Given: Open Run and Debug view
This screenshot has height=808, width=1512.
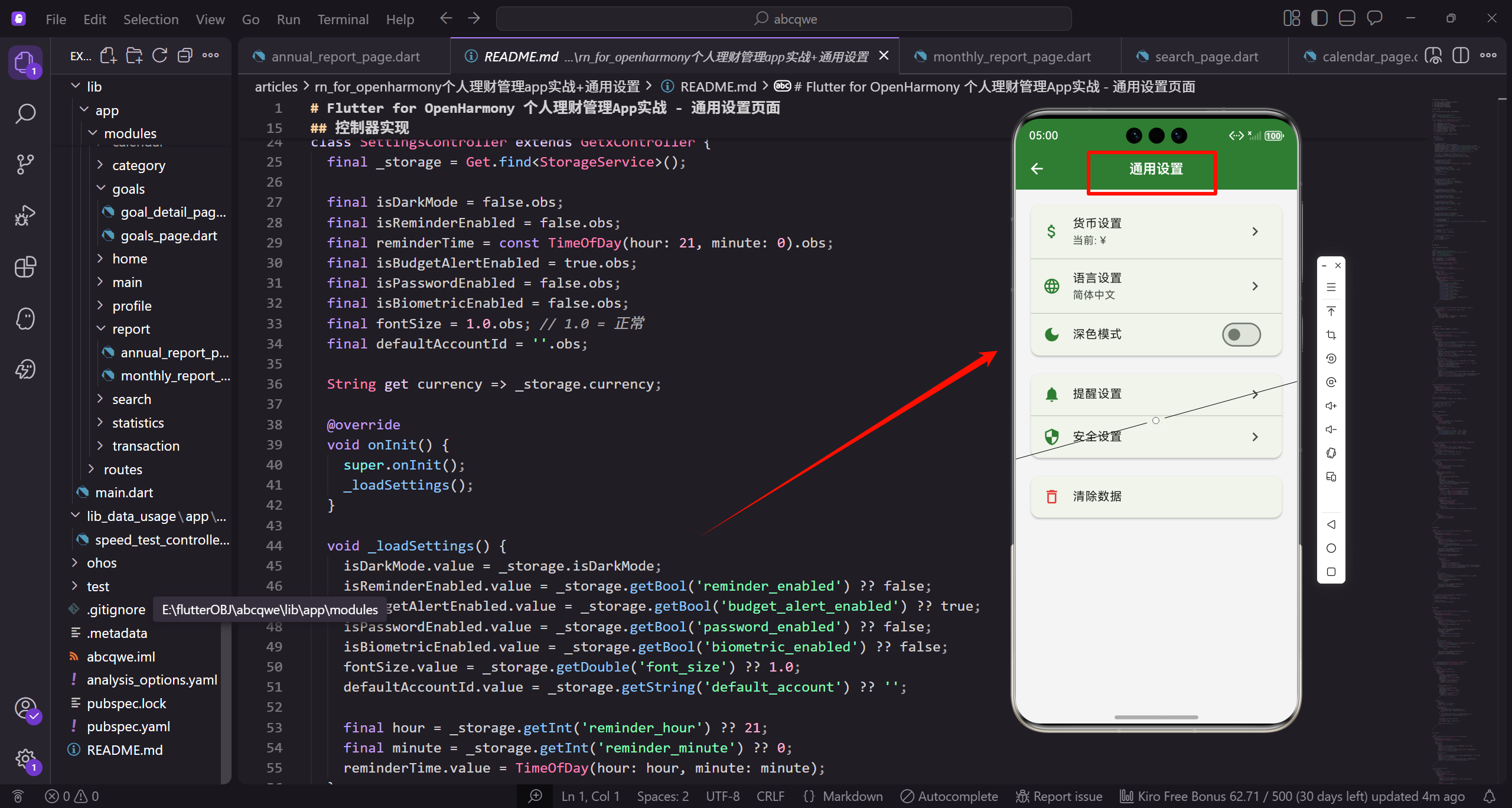Looking at the screenshot, I should tap(25, 216).
